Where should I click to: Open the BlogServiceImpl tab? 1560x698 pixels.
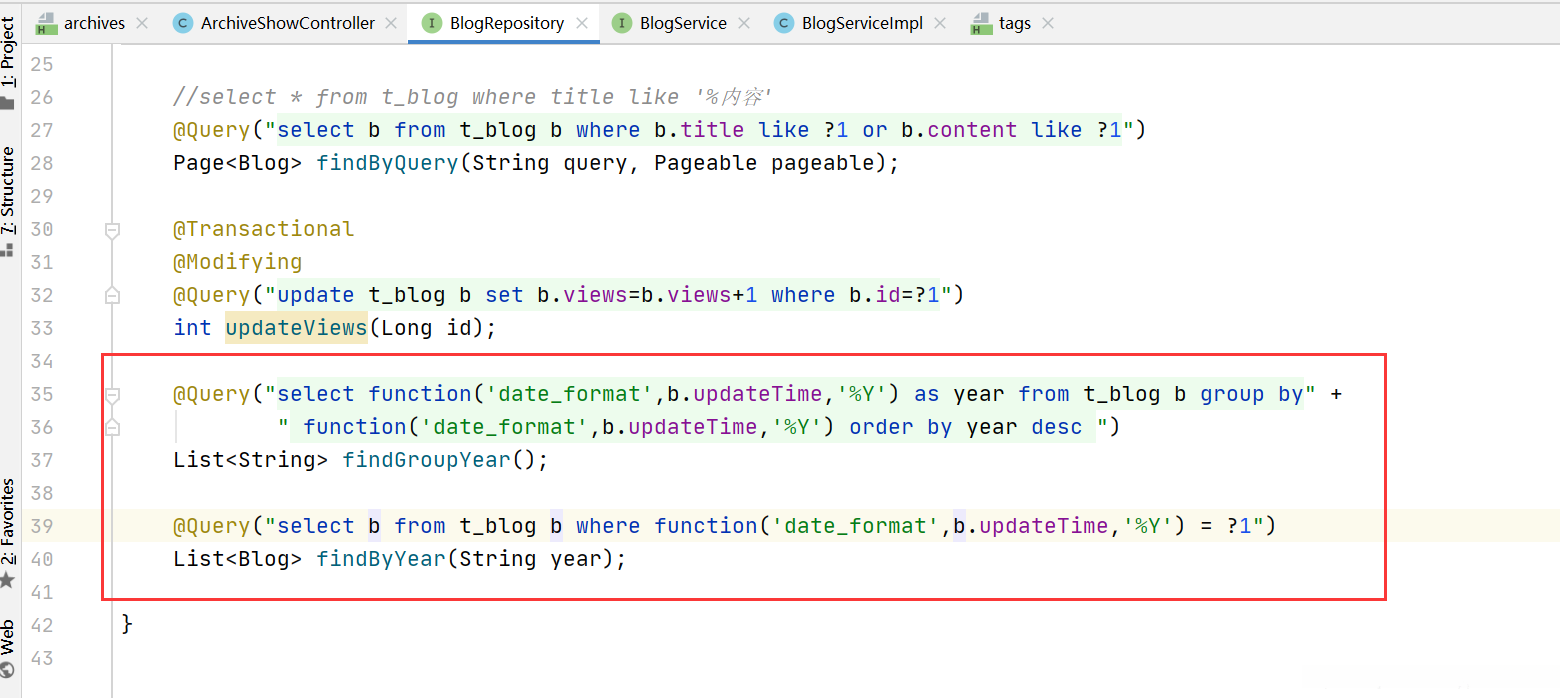click(x=862, y=23)
